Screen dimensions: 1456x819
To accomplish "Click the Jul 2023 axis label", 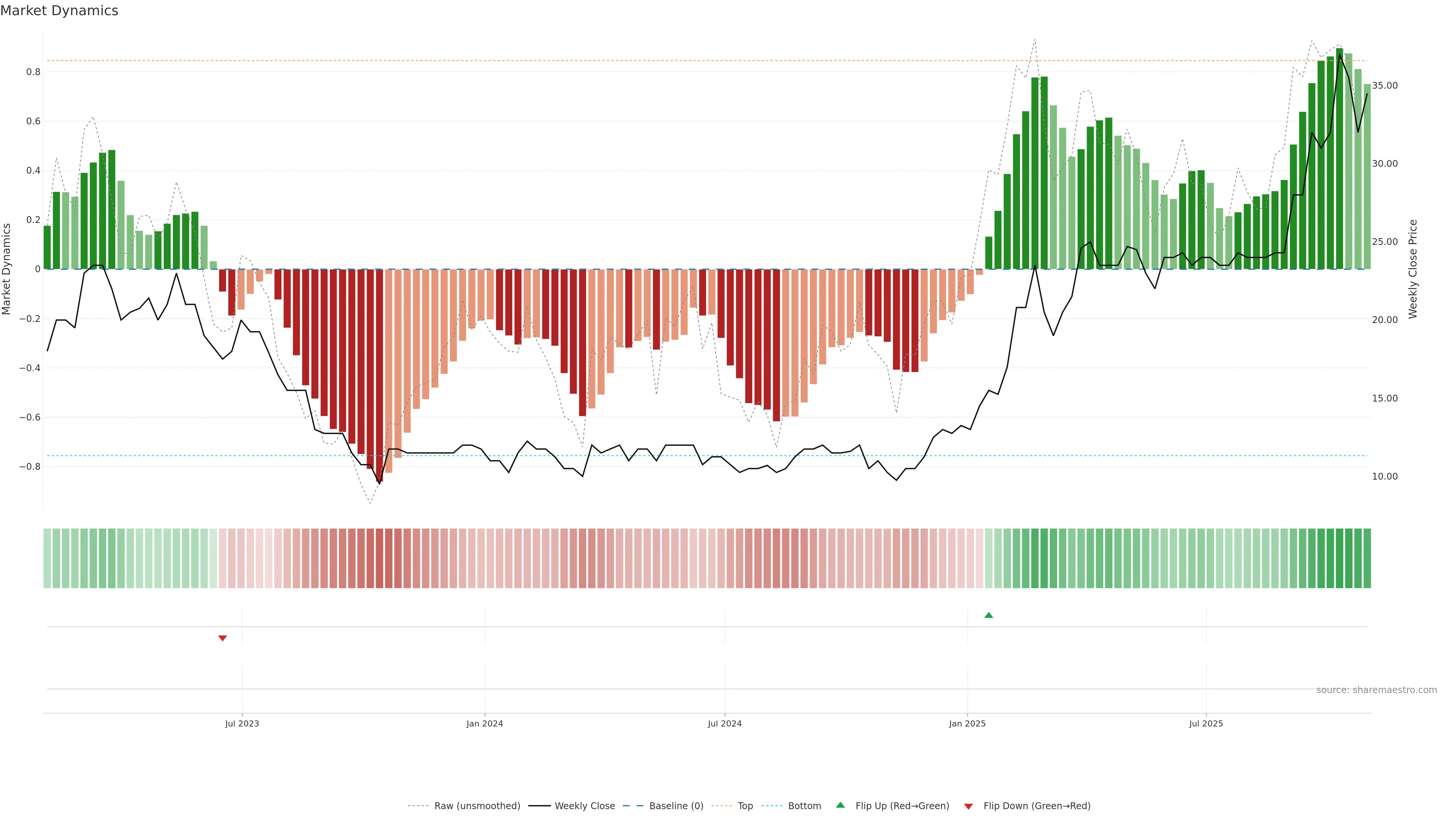I will click(x=242, y=723).
